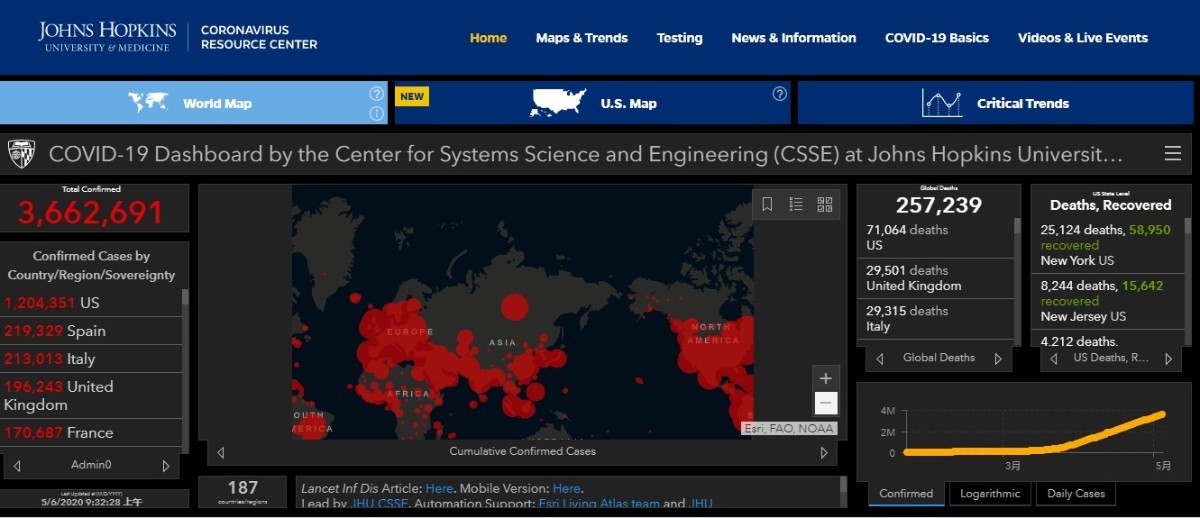Open the dashboard hamburger menu
The image size is (1200, 518).
pos(1173,154)
